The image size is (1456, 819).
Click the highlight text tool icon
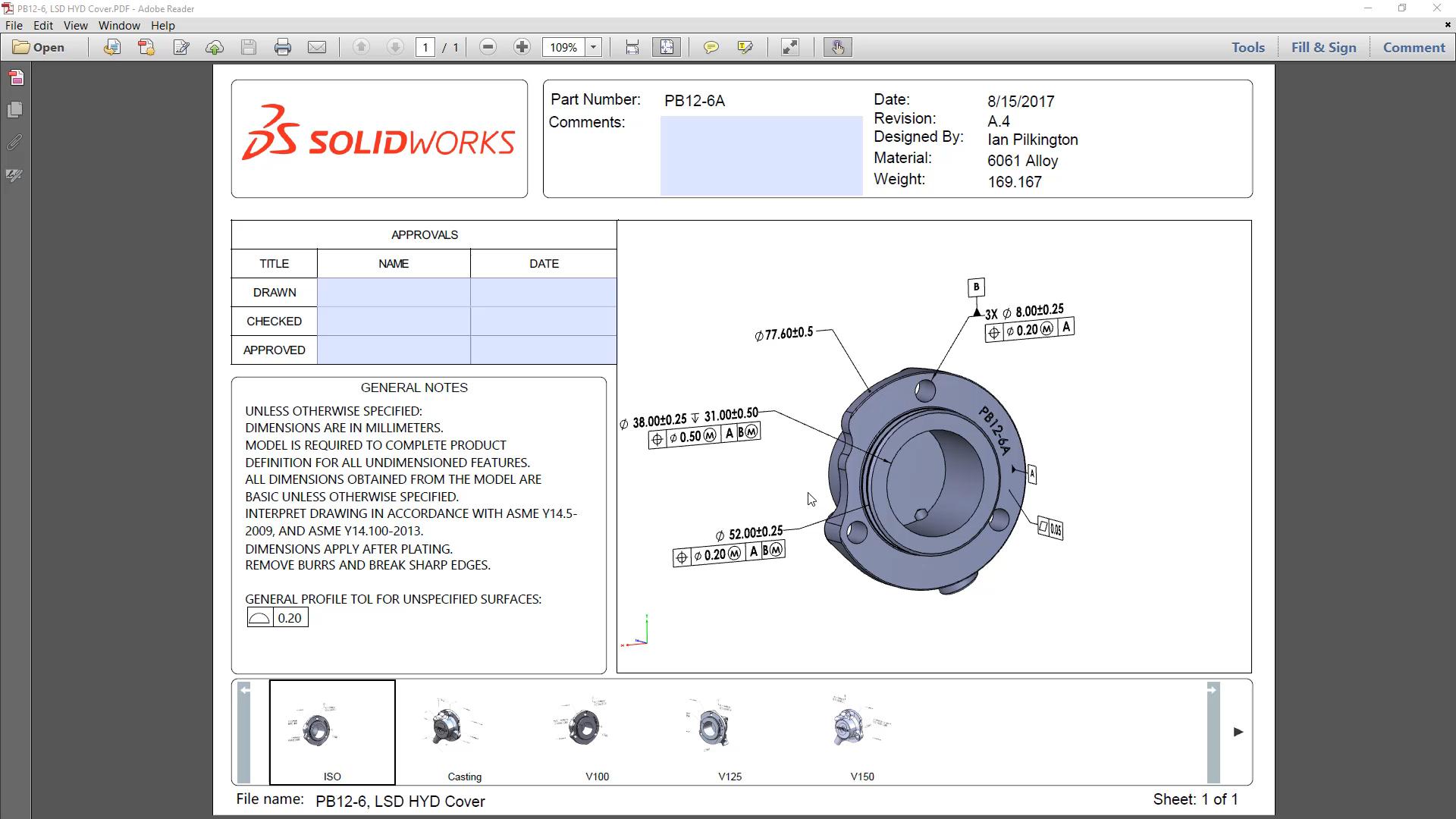click(745, 47)
